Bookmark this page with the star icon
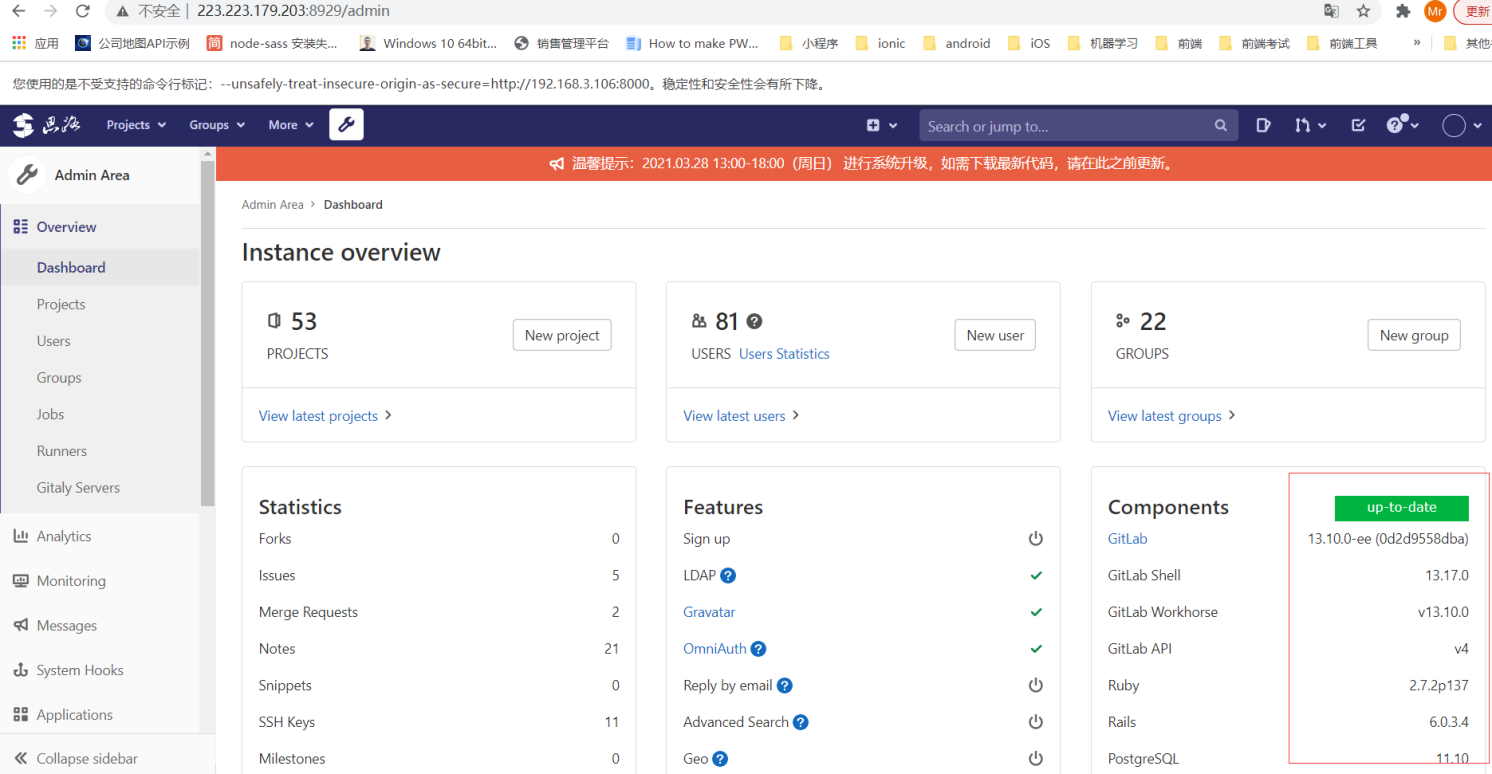 1363,11
